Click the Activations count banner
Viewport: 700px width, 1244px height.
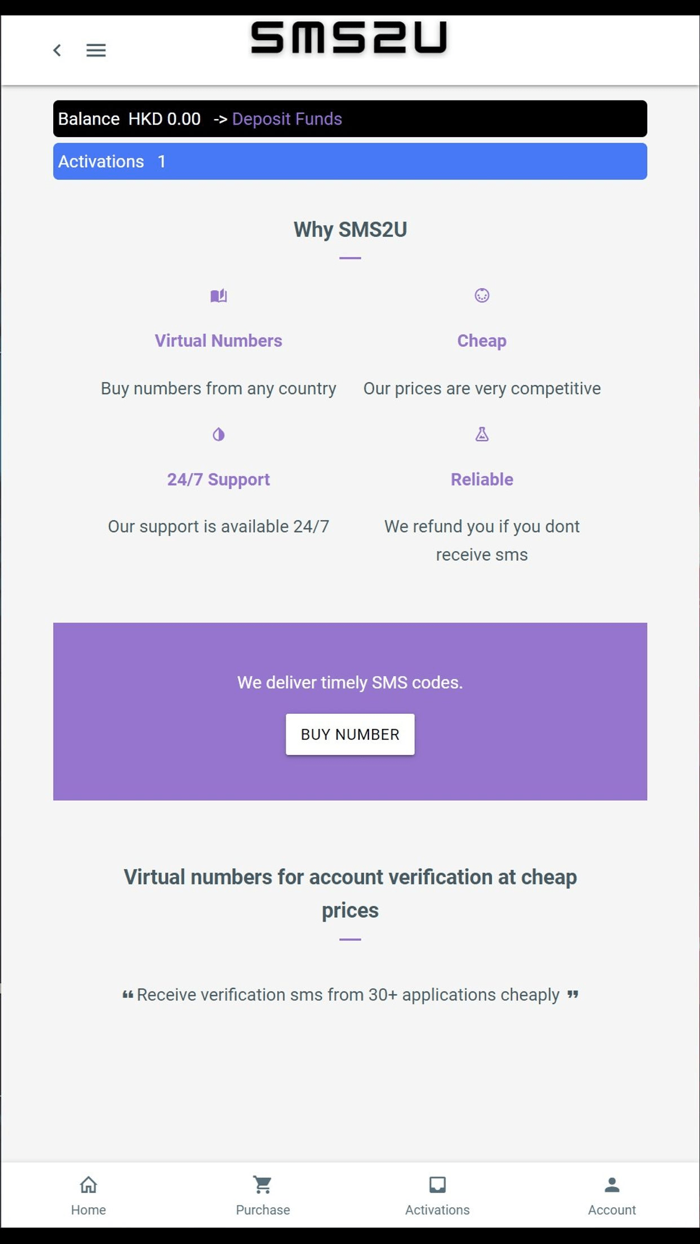point(350,161)
